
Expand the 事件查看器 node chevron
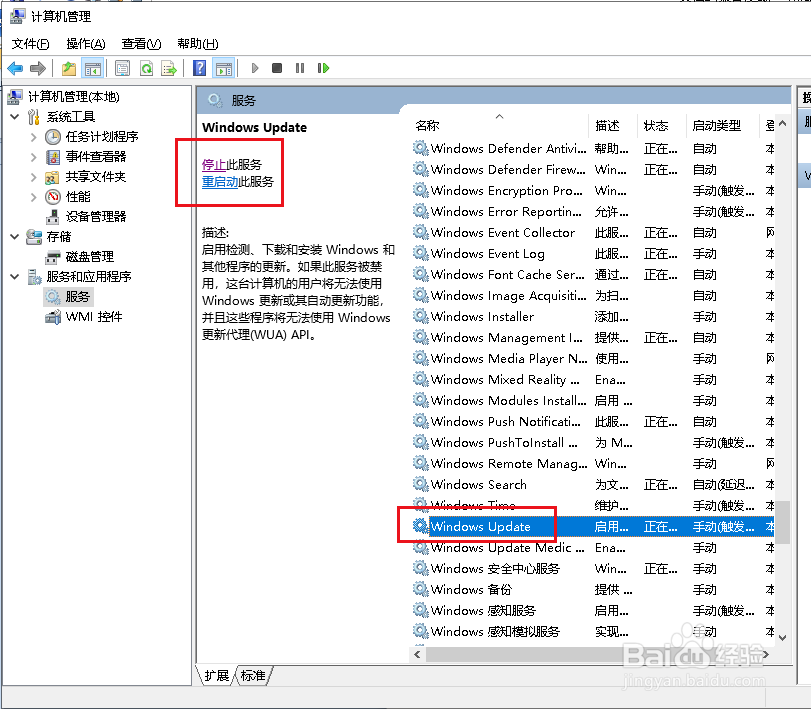[34, 157]
